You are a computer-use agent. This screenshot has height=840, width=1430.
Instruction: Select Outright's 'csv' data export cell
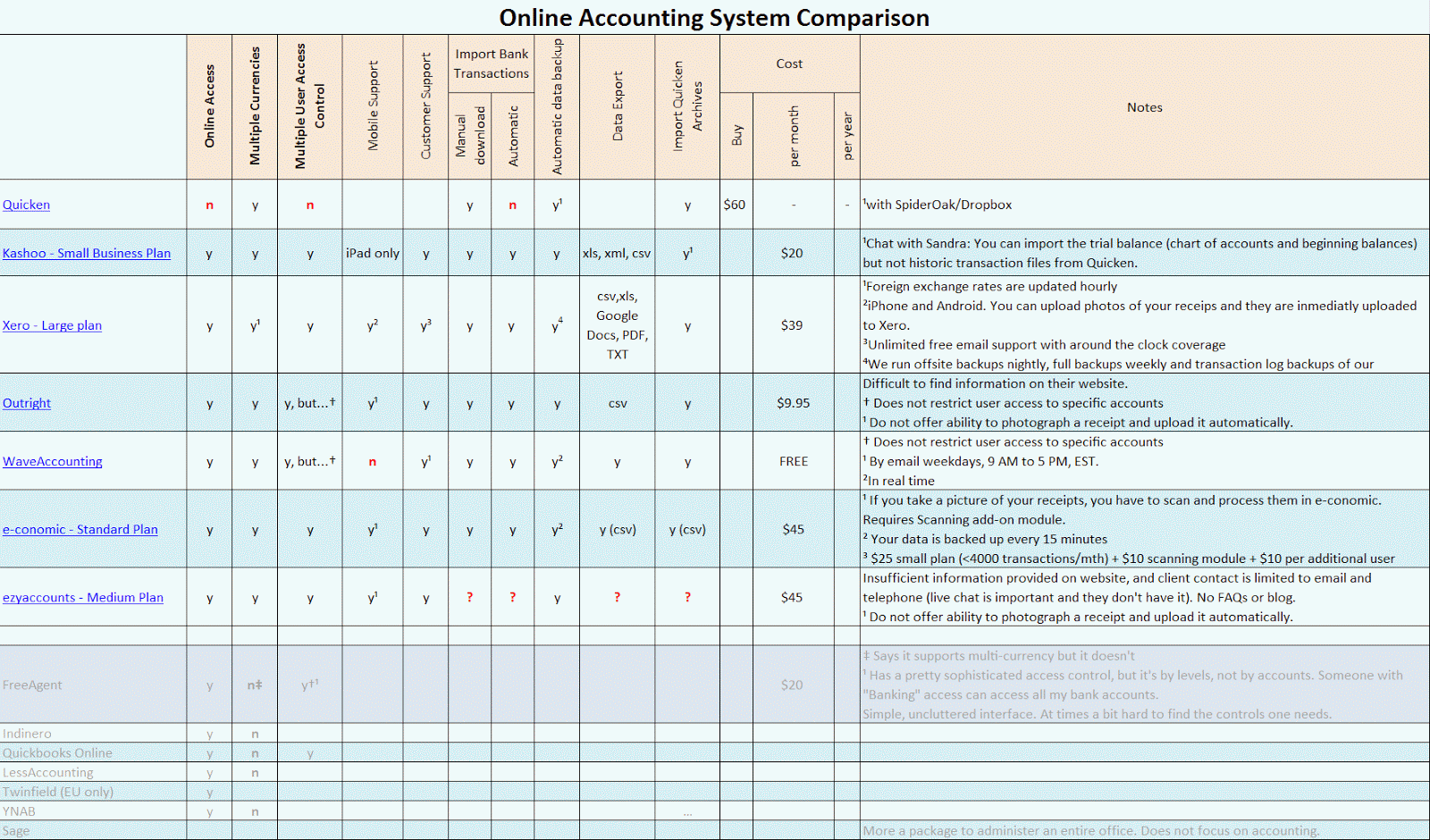618,403
